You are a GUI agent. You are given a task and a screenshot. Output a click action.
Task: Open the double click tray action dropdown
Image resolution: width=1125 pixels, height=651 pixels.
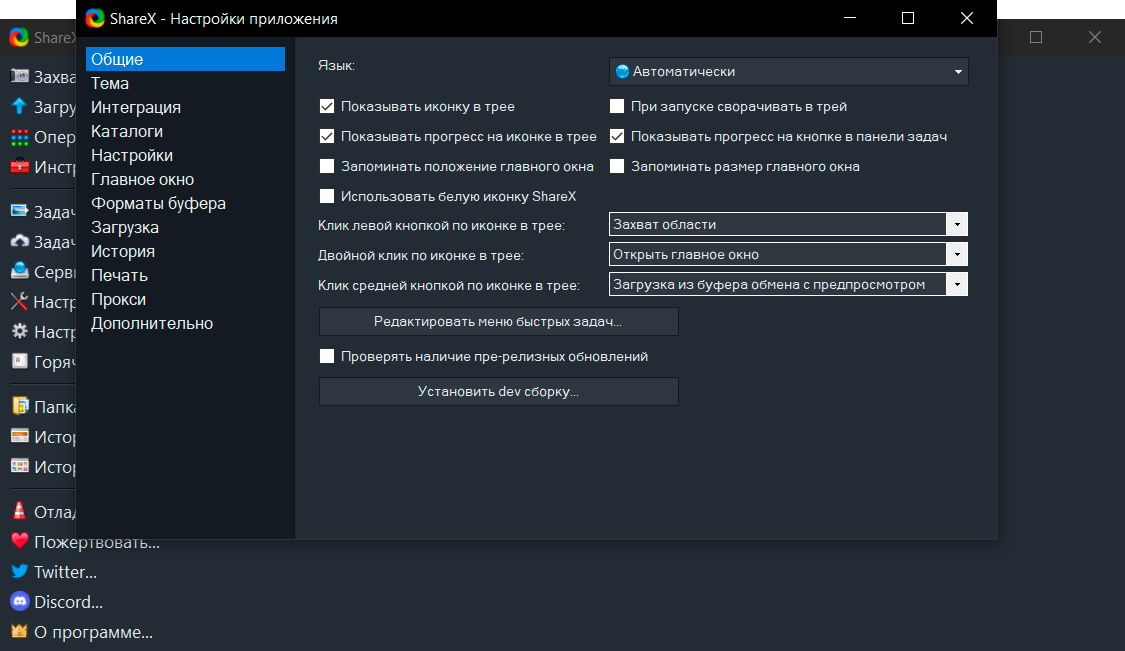[789, 255]
